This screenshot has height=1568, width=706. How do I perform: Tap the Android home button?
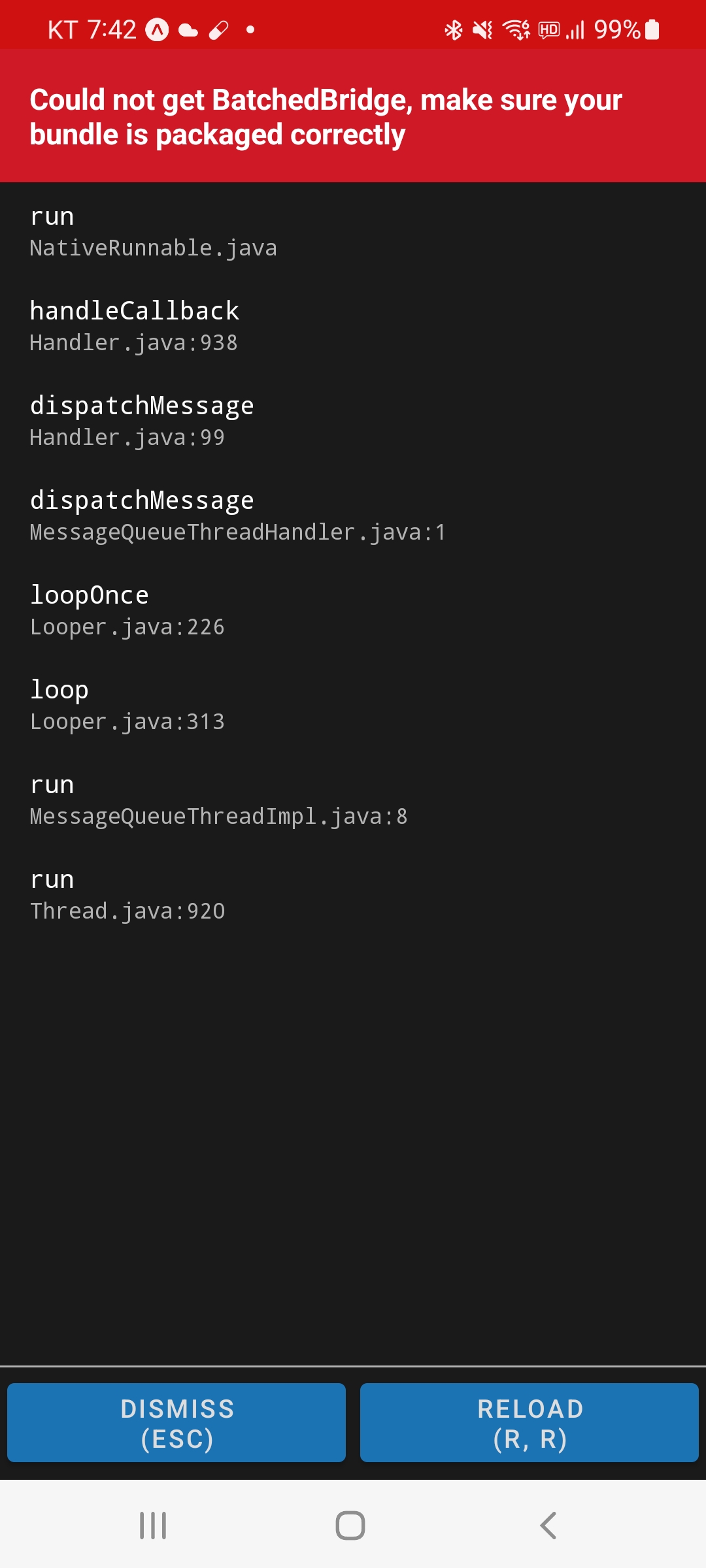(x=350, y=1526)
